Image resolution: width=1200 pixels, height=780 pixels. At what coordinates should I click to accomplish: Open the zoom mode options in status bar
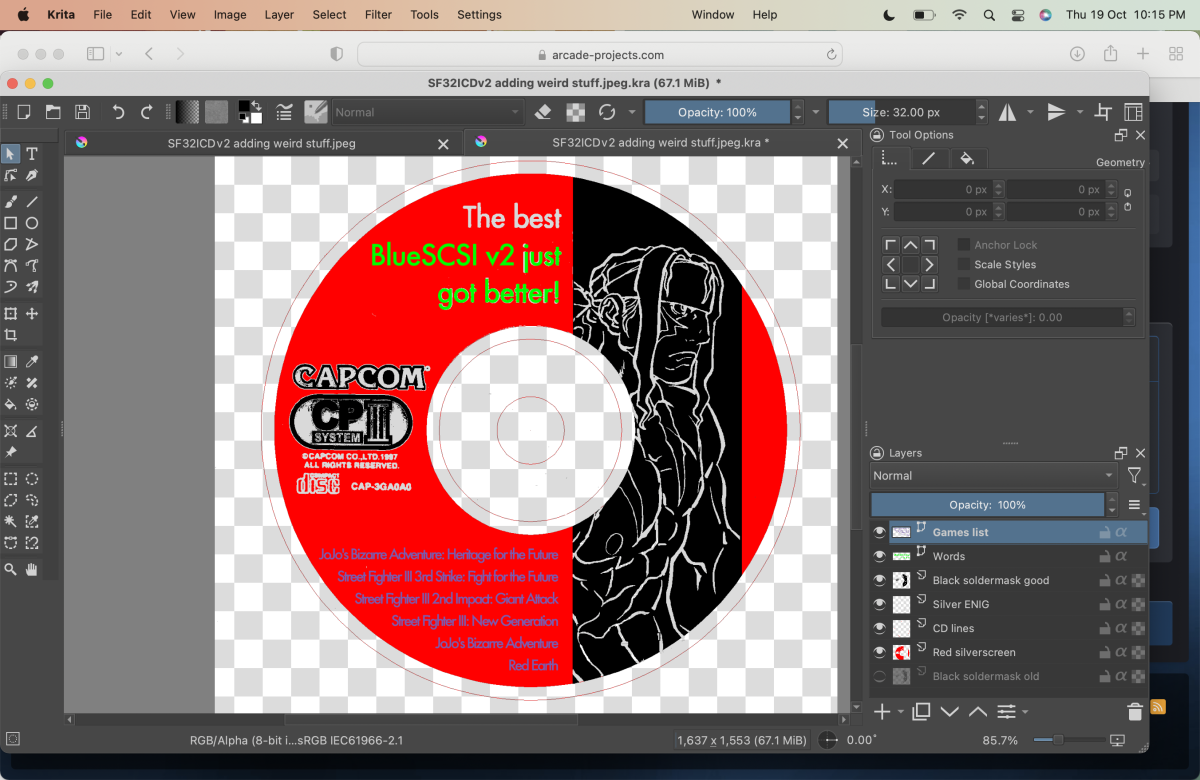(x=1118, y=741)
